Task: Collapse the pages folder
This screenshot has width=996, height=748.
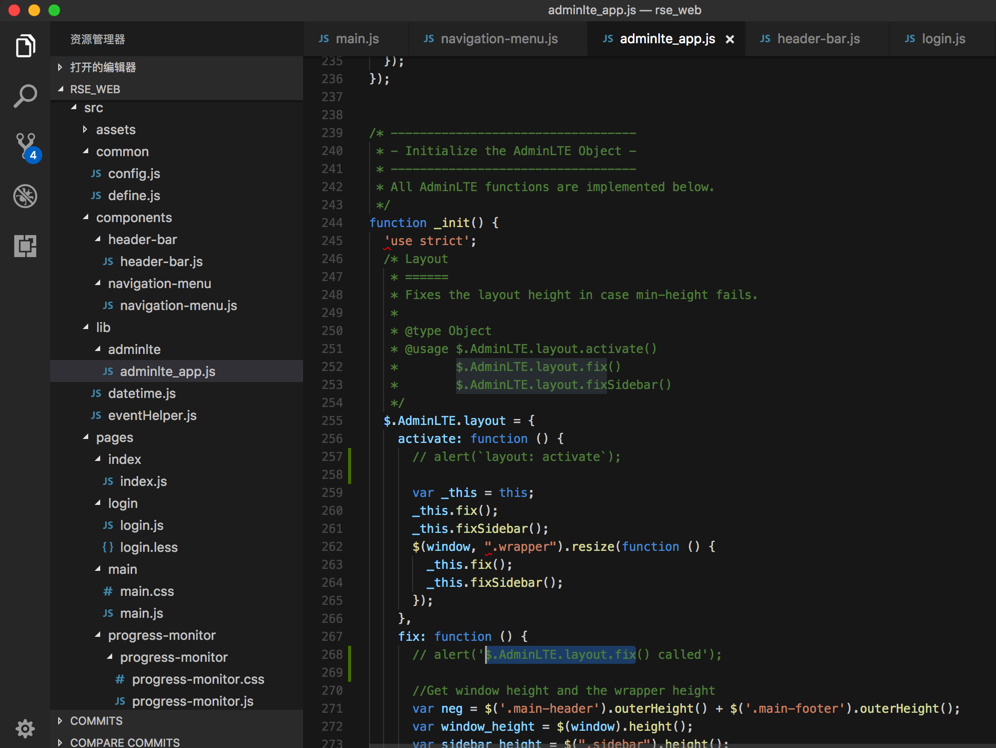Action: click(114, 437)
